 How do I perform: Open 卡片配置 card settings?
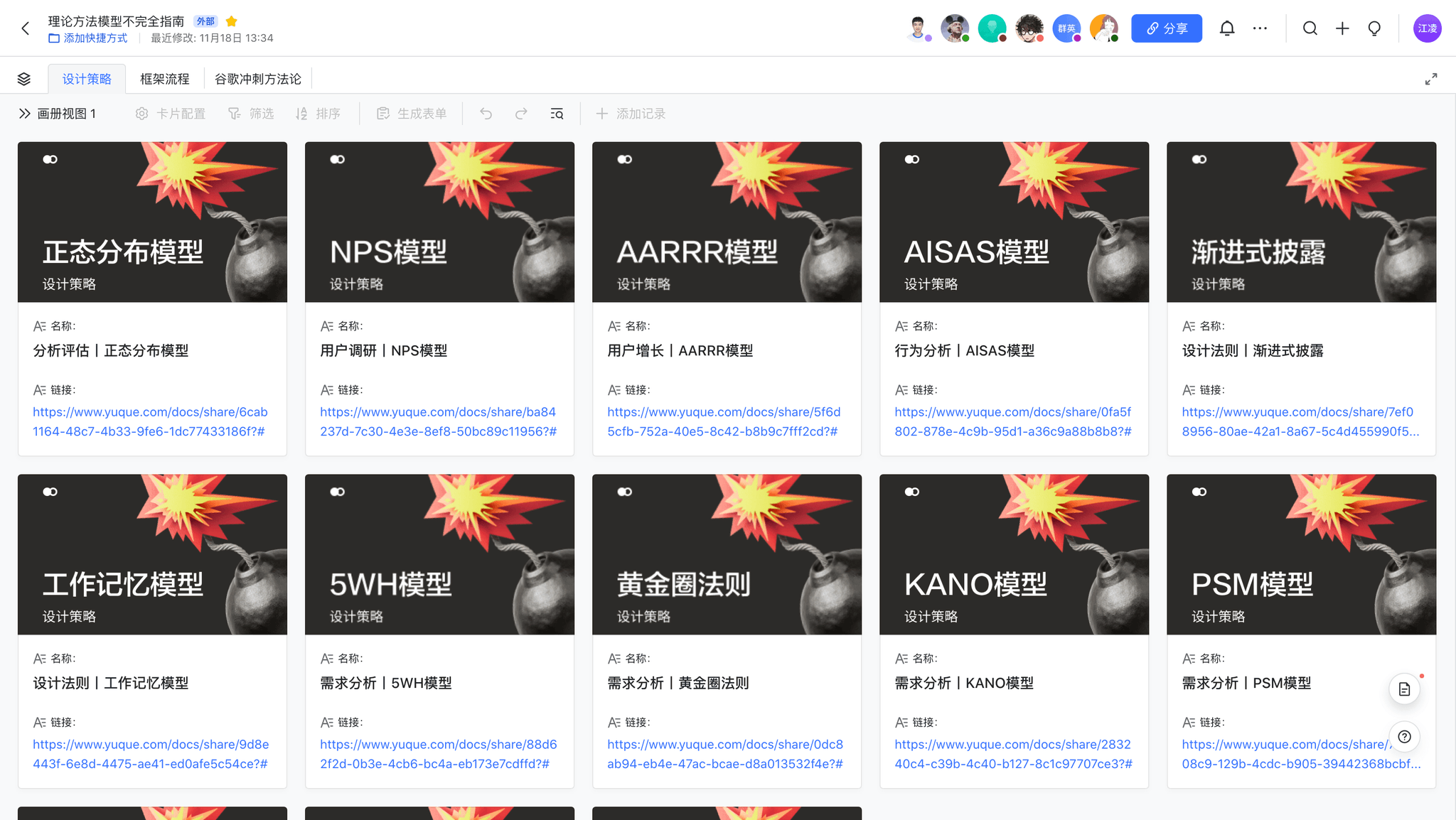click(x=171, y=114)
